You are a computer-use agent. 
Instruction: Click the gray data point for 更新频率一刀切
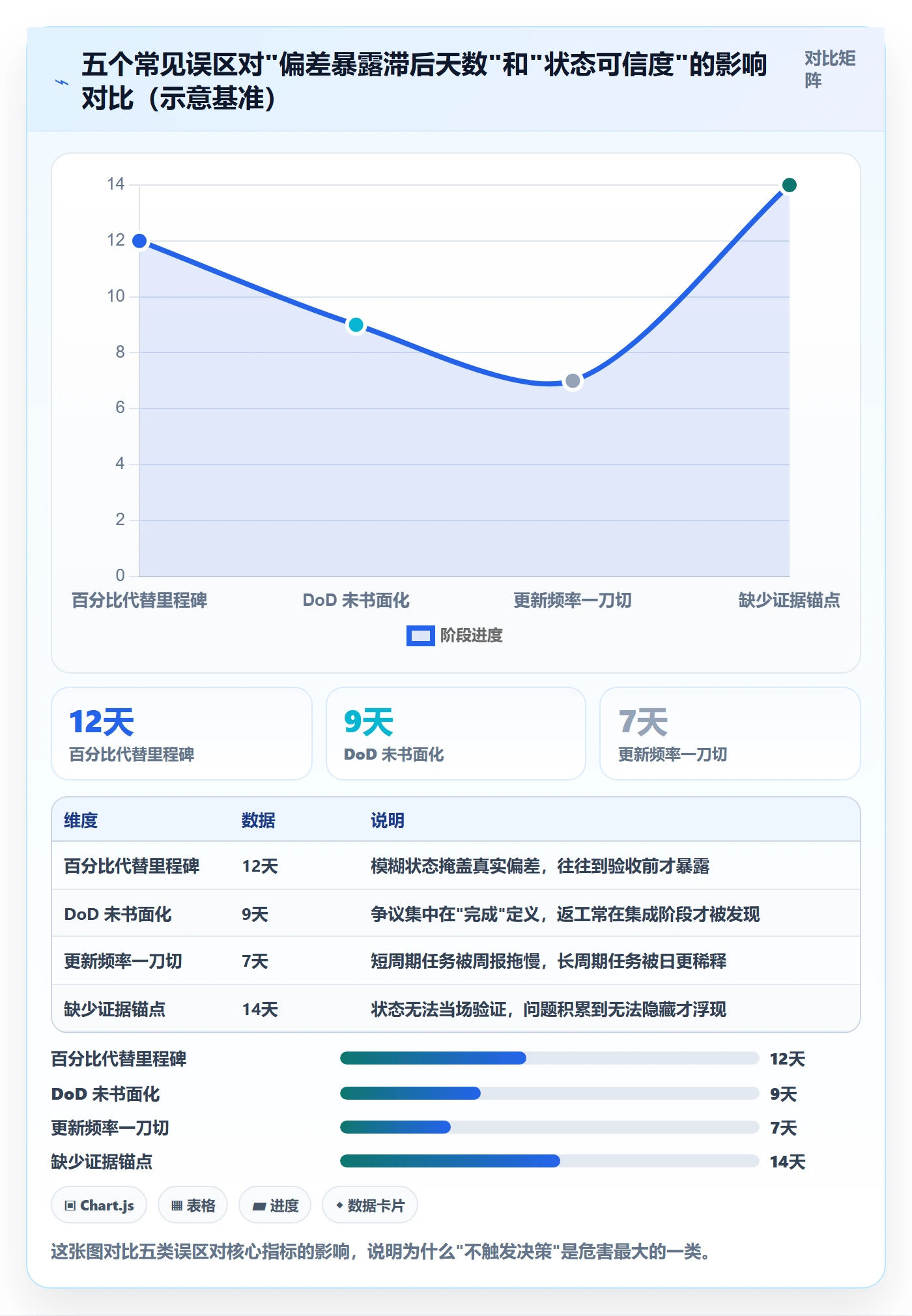(573, 380)
